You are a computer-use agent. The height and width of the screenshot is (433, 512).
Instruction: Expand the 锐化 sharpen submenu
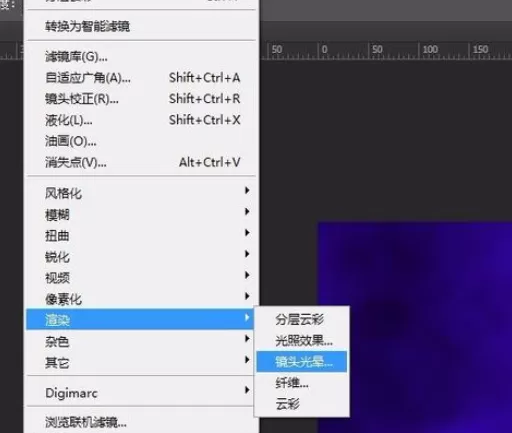pyautogui.click(x=141, y=256)
